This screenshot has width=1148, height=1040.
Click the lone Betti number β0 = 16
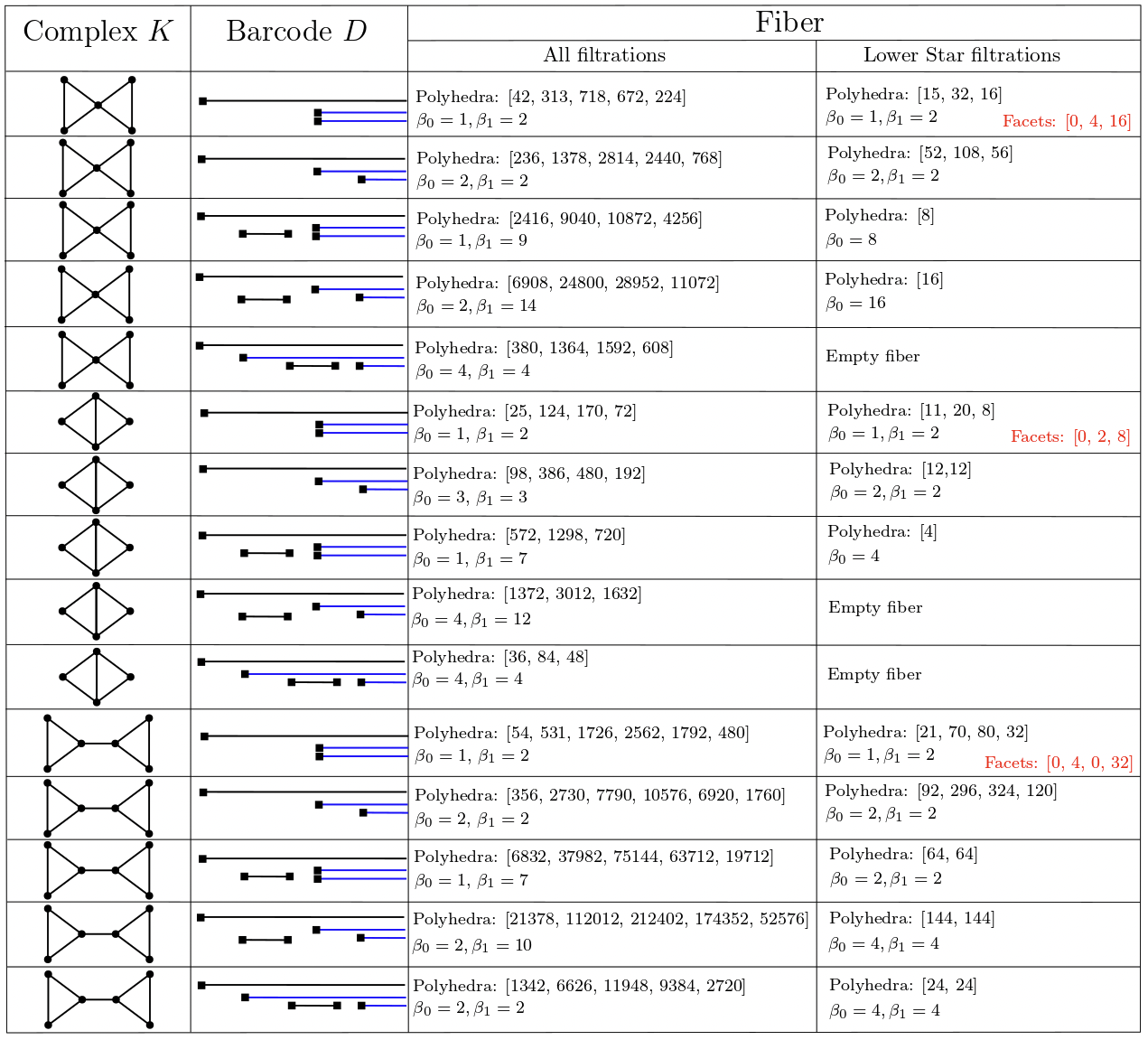pos(855,304)
